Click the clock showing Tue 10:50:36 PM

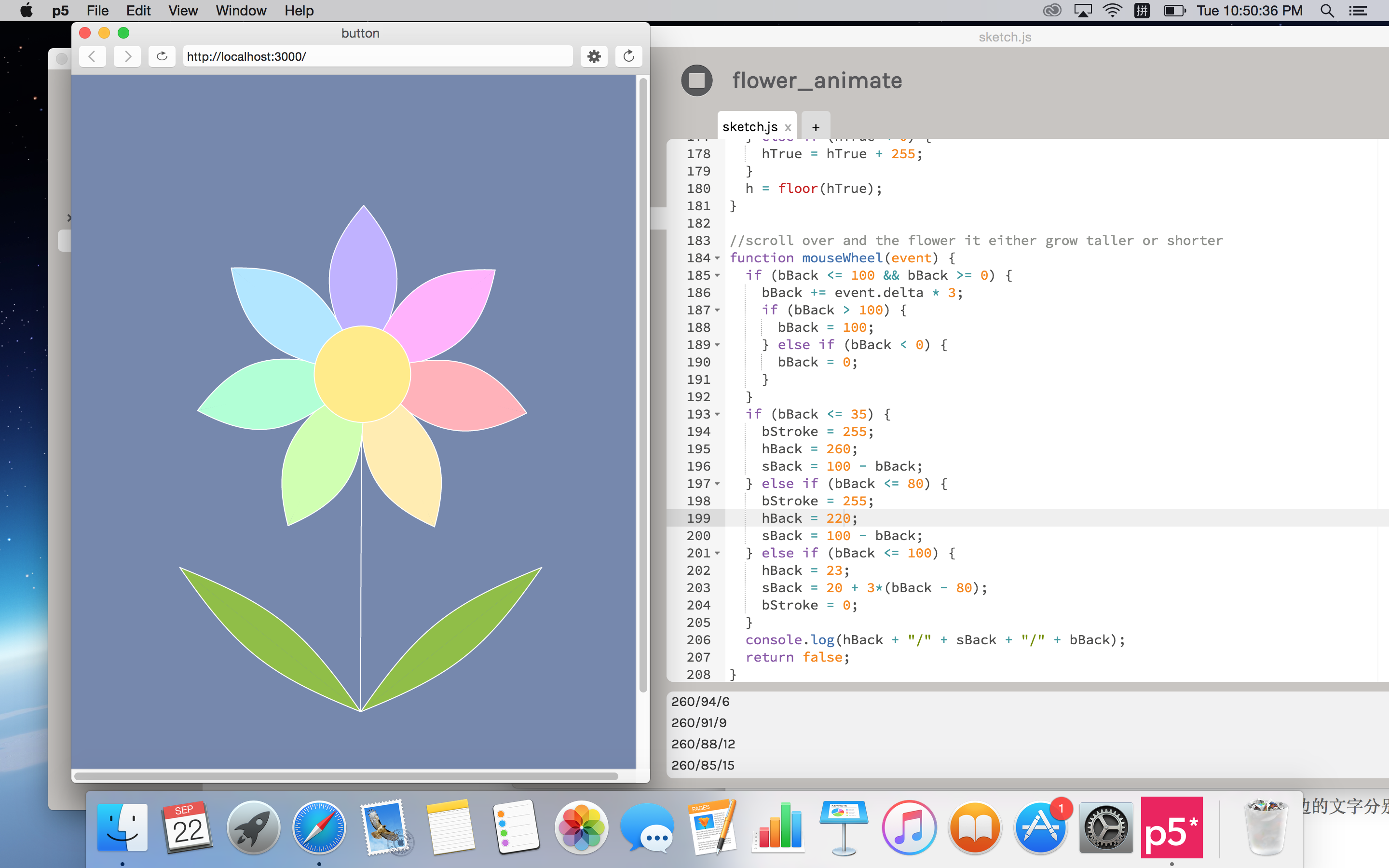(1250, 10)
